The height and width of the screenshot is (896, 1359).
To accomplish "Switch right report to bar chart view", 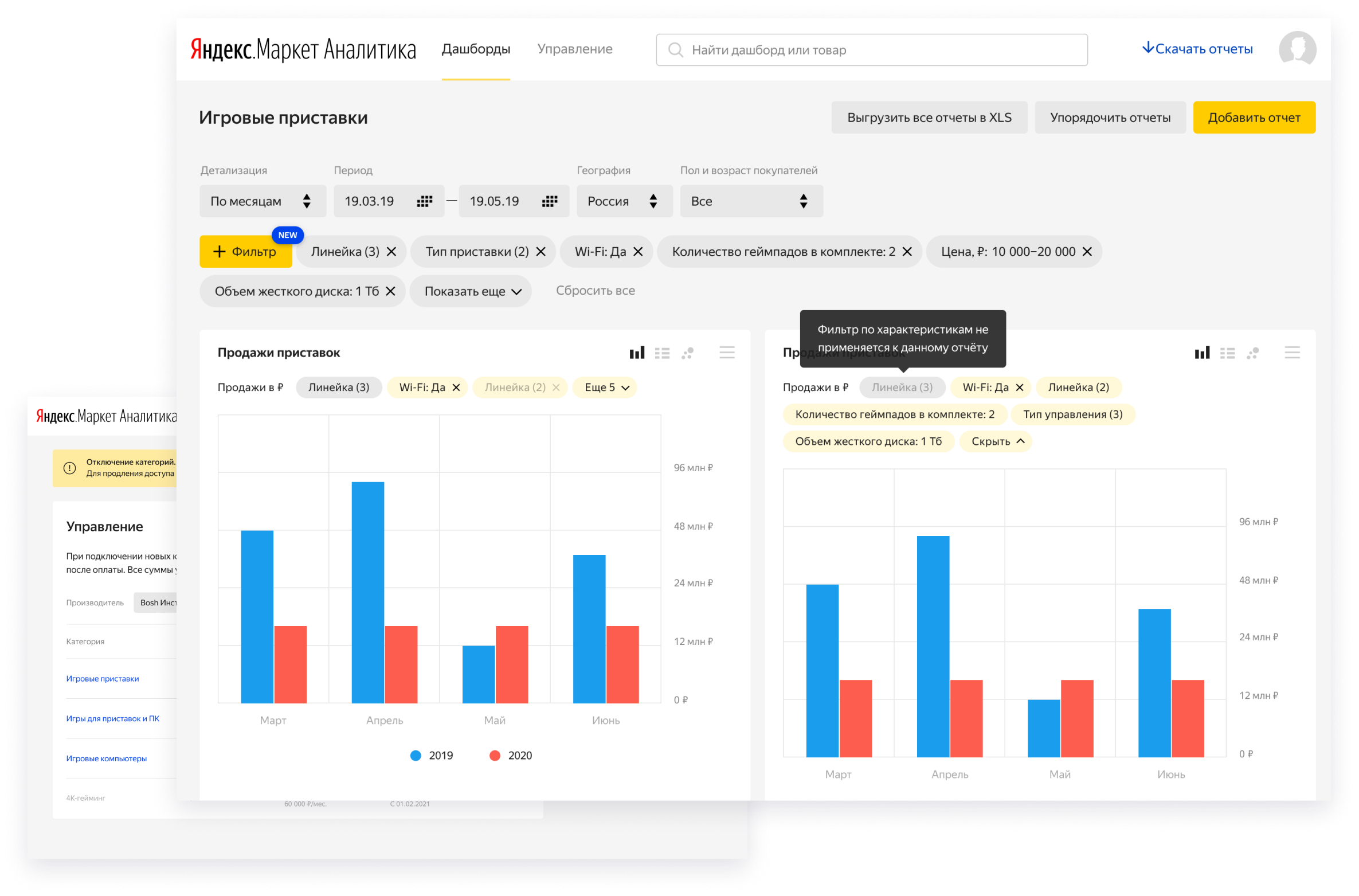I will pyautogui.click(x=1202, y=353).
